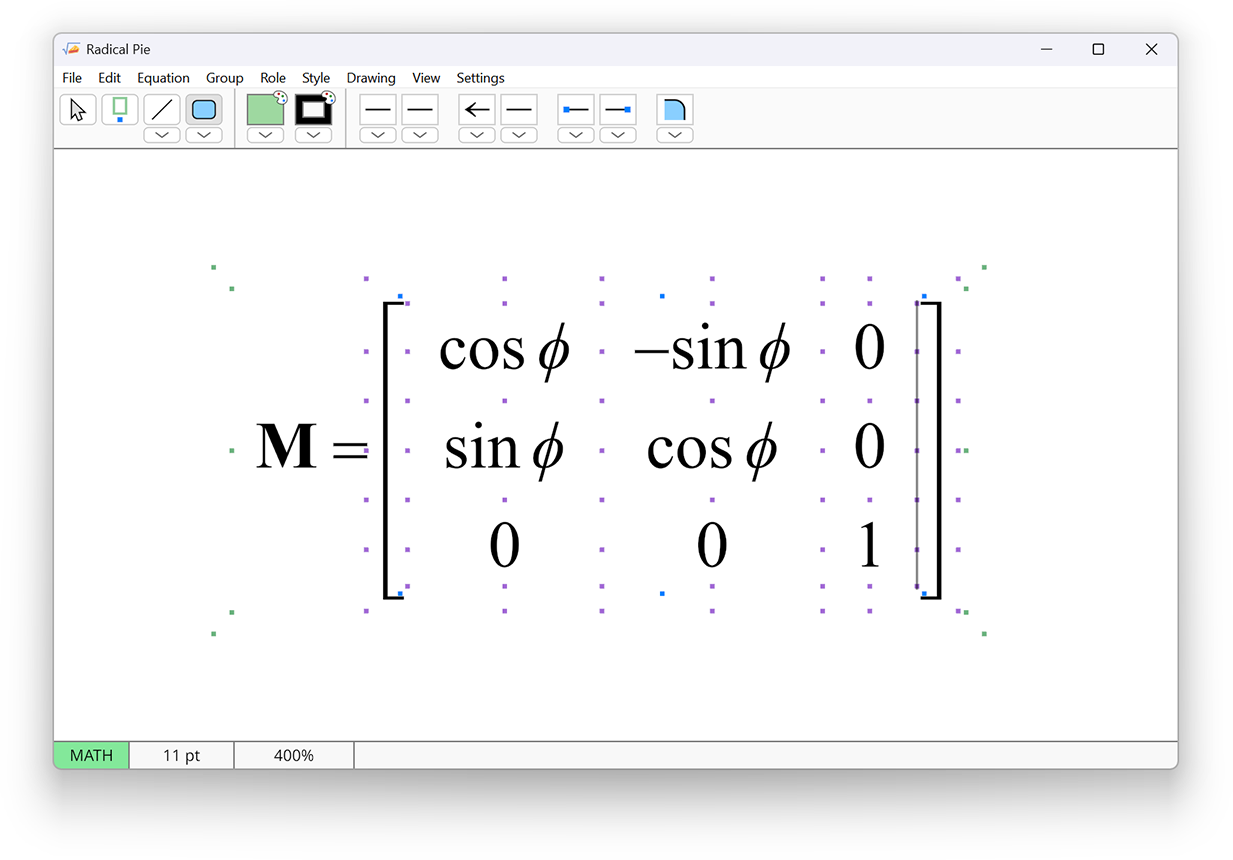Open the rounded rectangle tool options dropdown
The image size is (1233, 860).
point(203,134)
